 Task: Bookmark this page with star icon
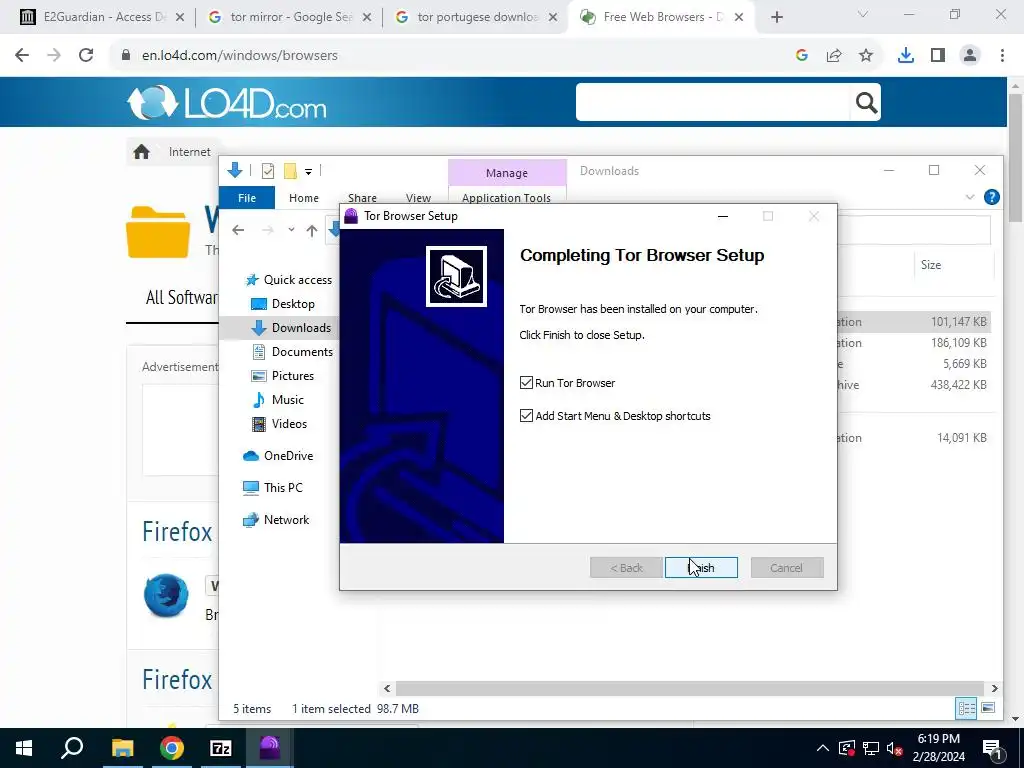pos(866,56)
